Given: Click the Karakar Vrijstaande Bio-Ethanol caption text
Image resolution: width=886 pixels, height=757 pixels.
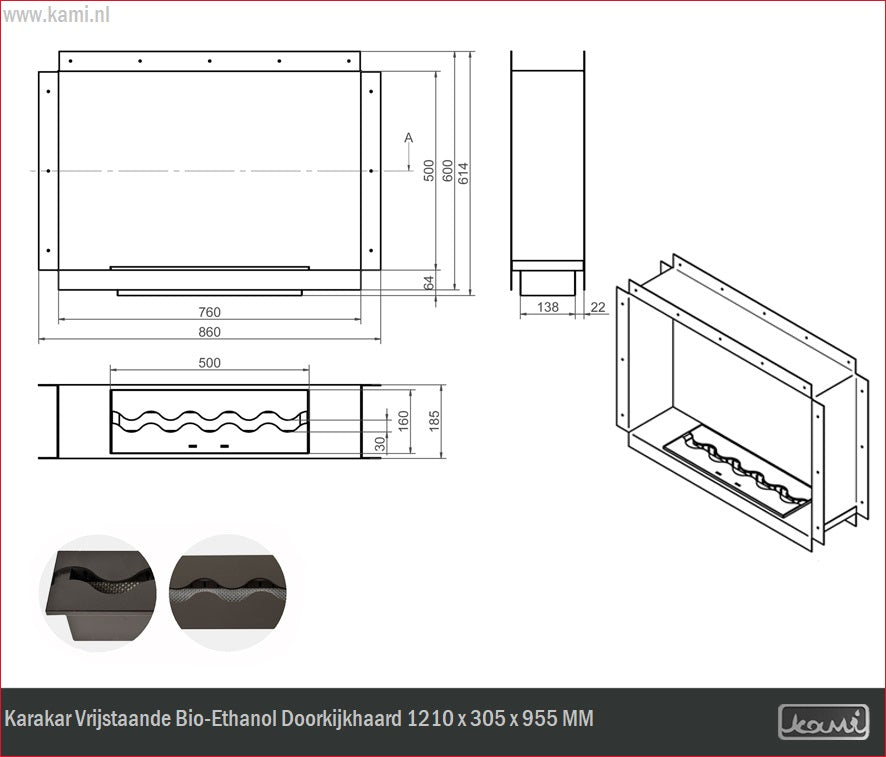Looking at the screenshot, I should click(x=299, y=719).
